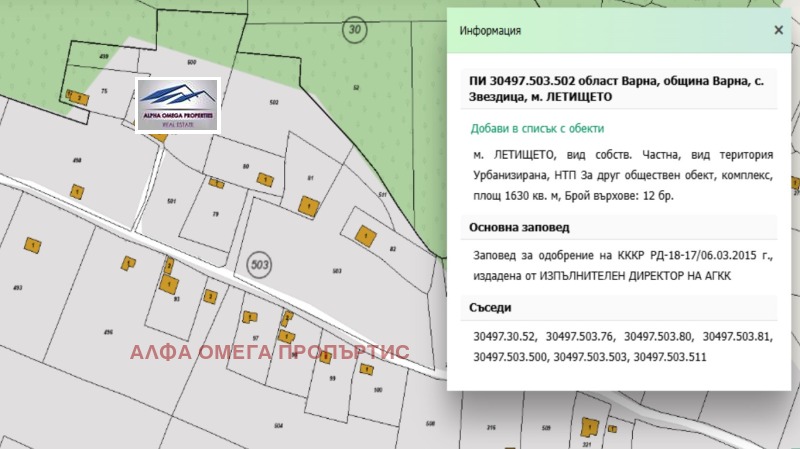The width and height of the screenshot is (800, 449).
Task: Select parcel 501 on the map
Action: (171, 201)
